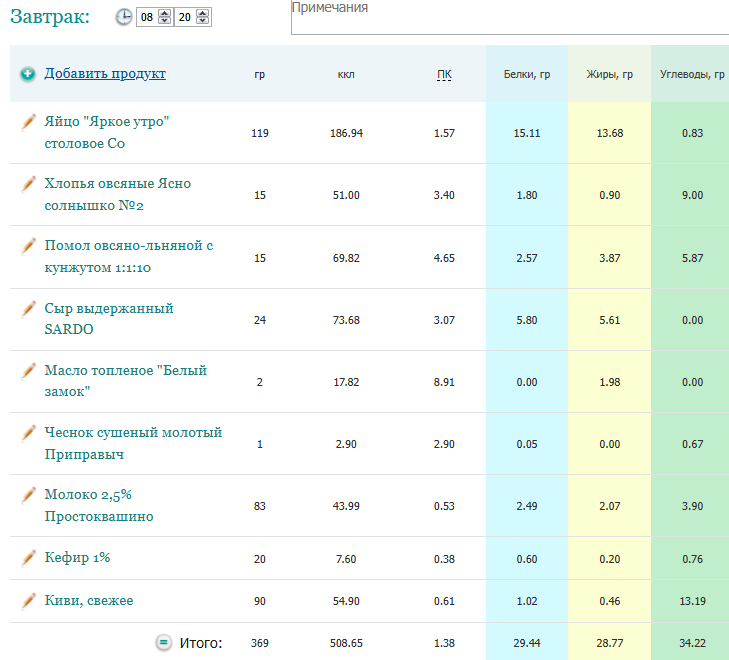The width and height of the screenshot is (729, 660).
Task: Select the 119 grams value for eggs
Action: click(x=260, y=133)
